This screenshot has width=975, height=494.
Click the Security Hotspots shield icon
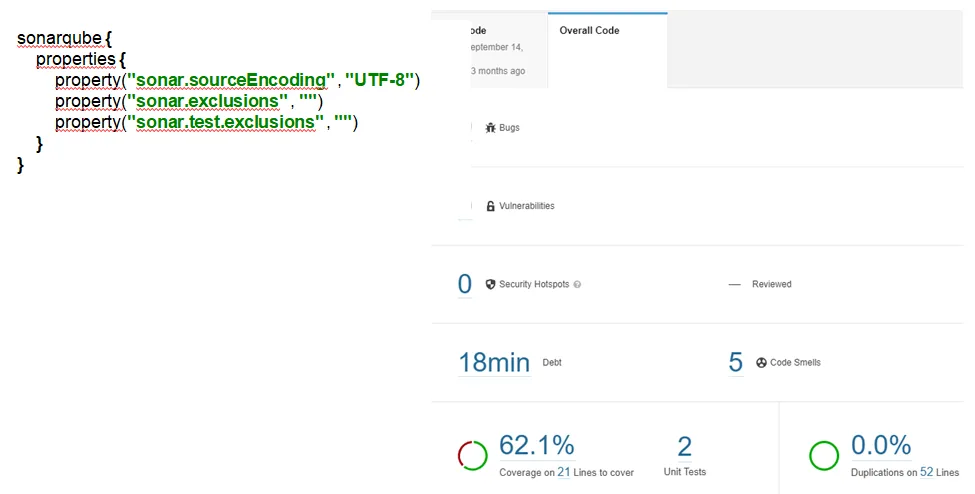490,284
